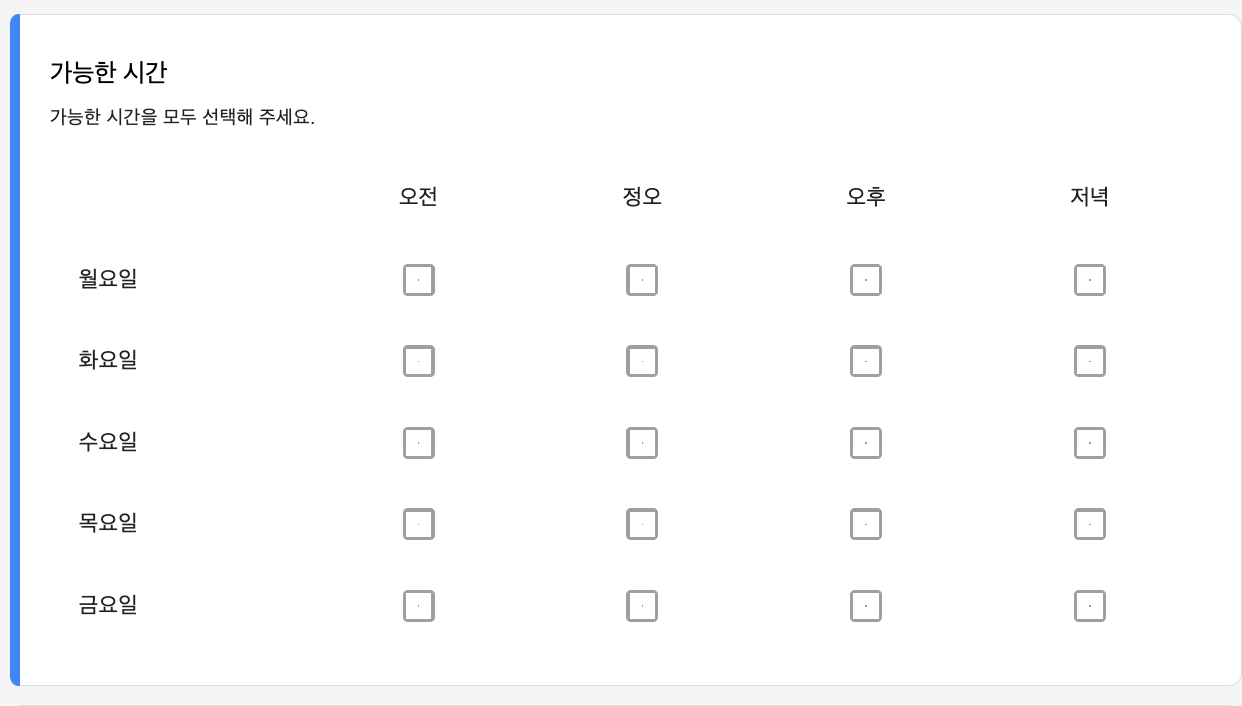
Task: Check the 수요일 정오 checkbox
Action: 642,442
